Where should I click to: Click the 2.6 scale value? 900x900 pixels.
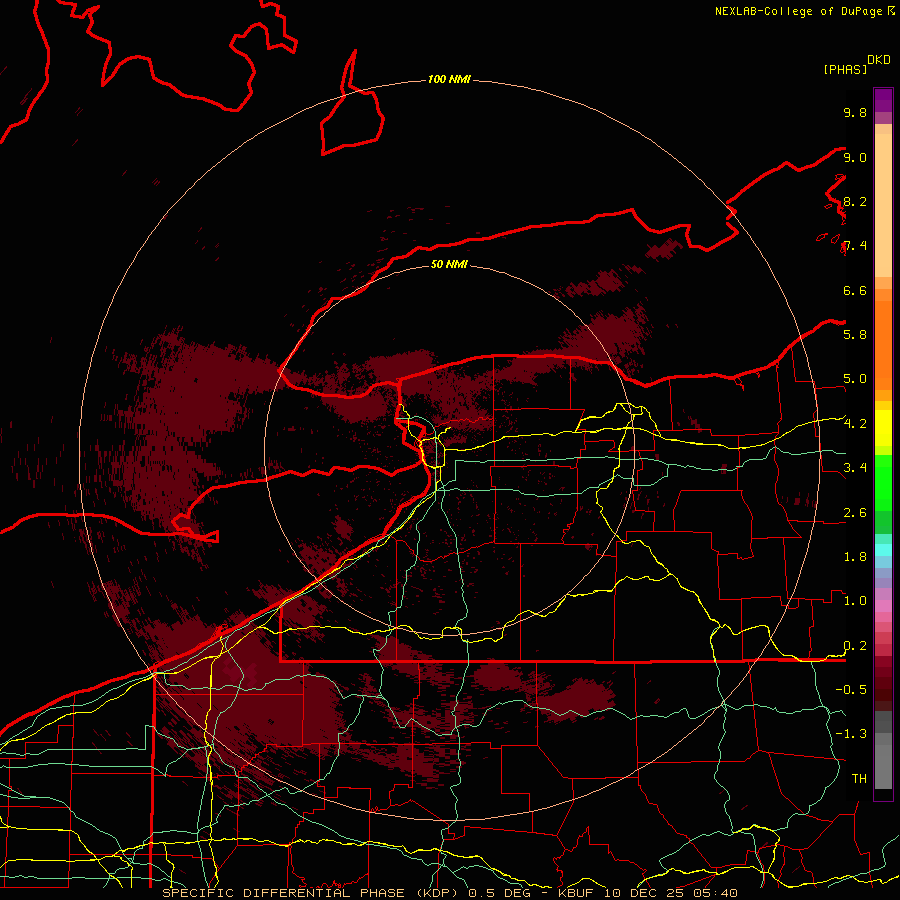(855, 513)
